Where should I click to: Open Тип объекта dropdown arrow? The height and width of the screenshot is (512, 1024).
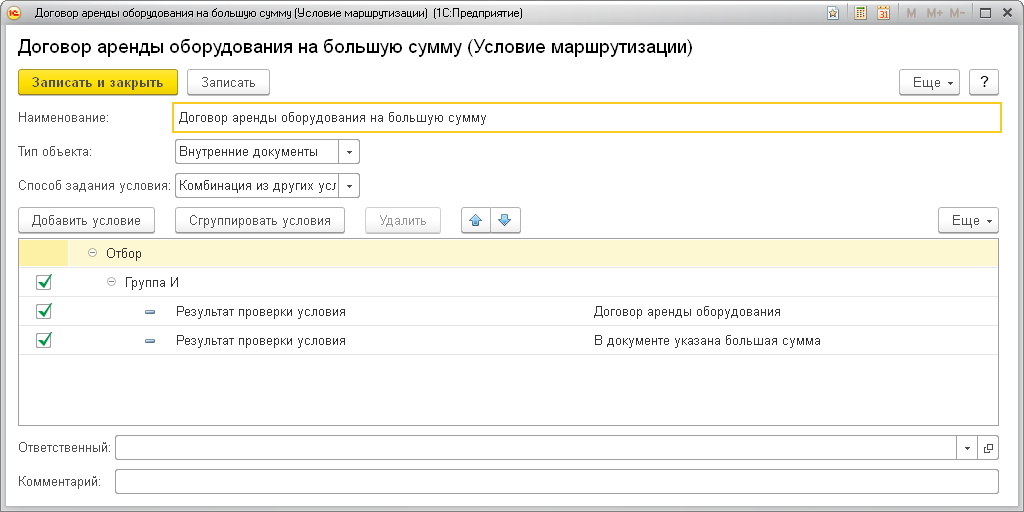click(349, 152)
